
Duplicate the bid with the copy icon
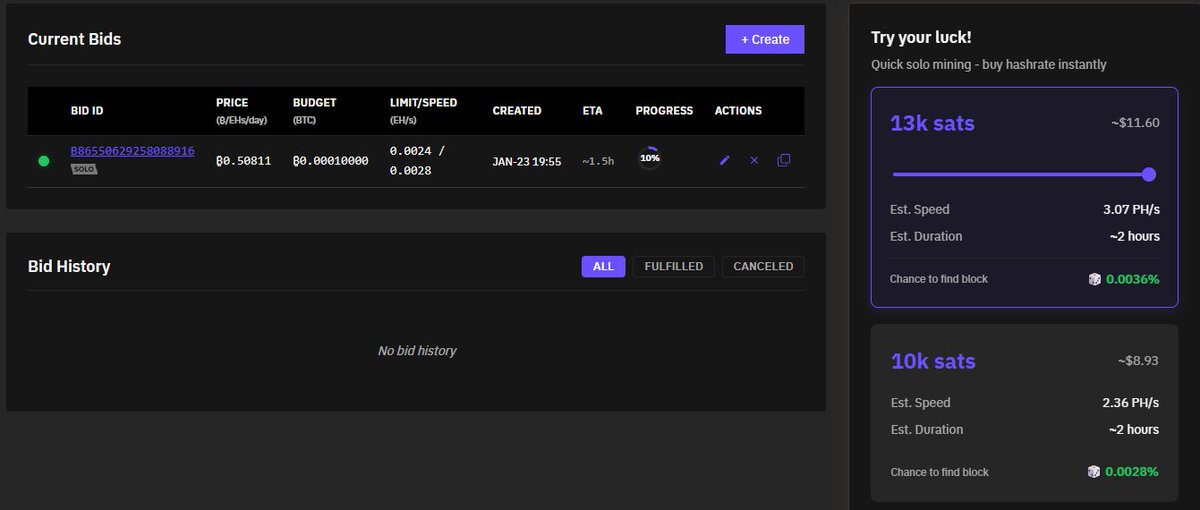(784, 160)
